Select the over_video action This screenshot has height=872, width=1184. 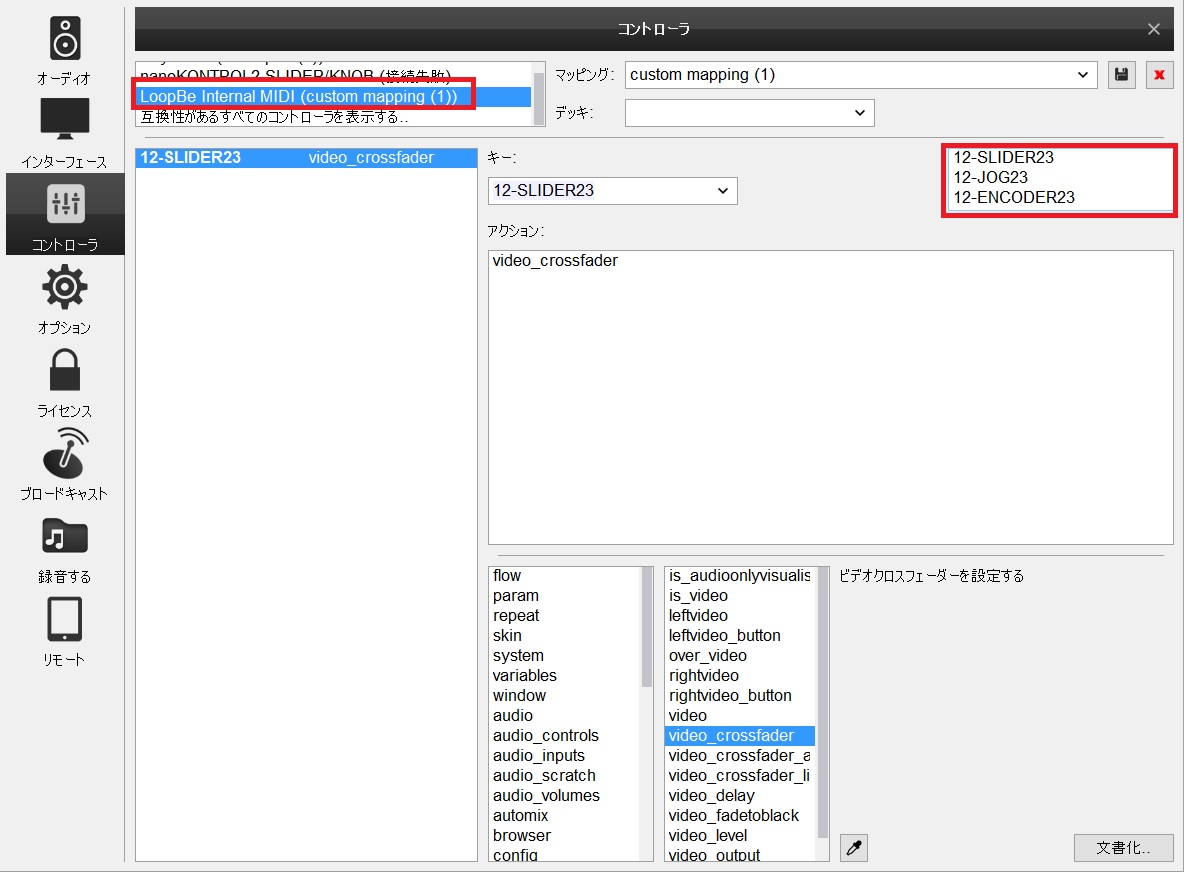(x=740, y=655)
